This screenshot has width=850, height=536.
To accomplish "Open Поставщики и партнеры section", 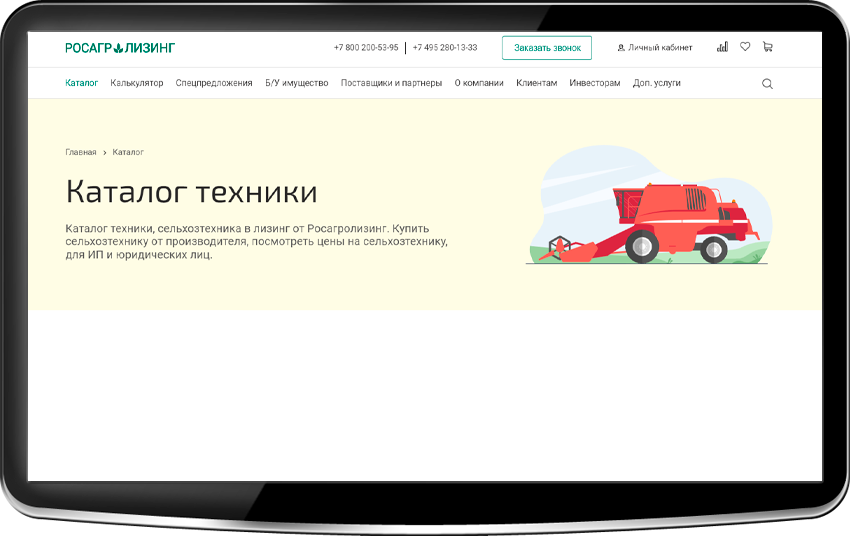I will [x=391, y=83].
